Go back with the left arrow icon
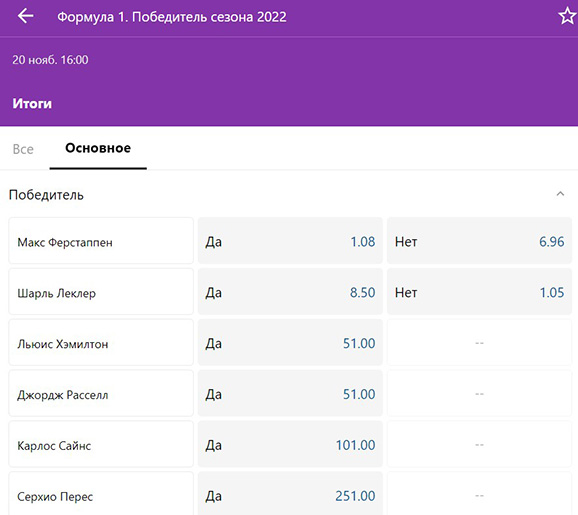This screenshot has height=515, width=578. coord(25,16)
